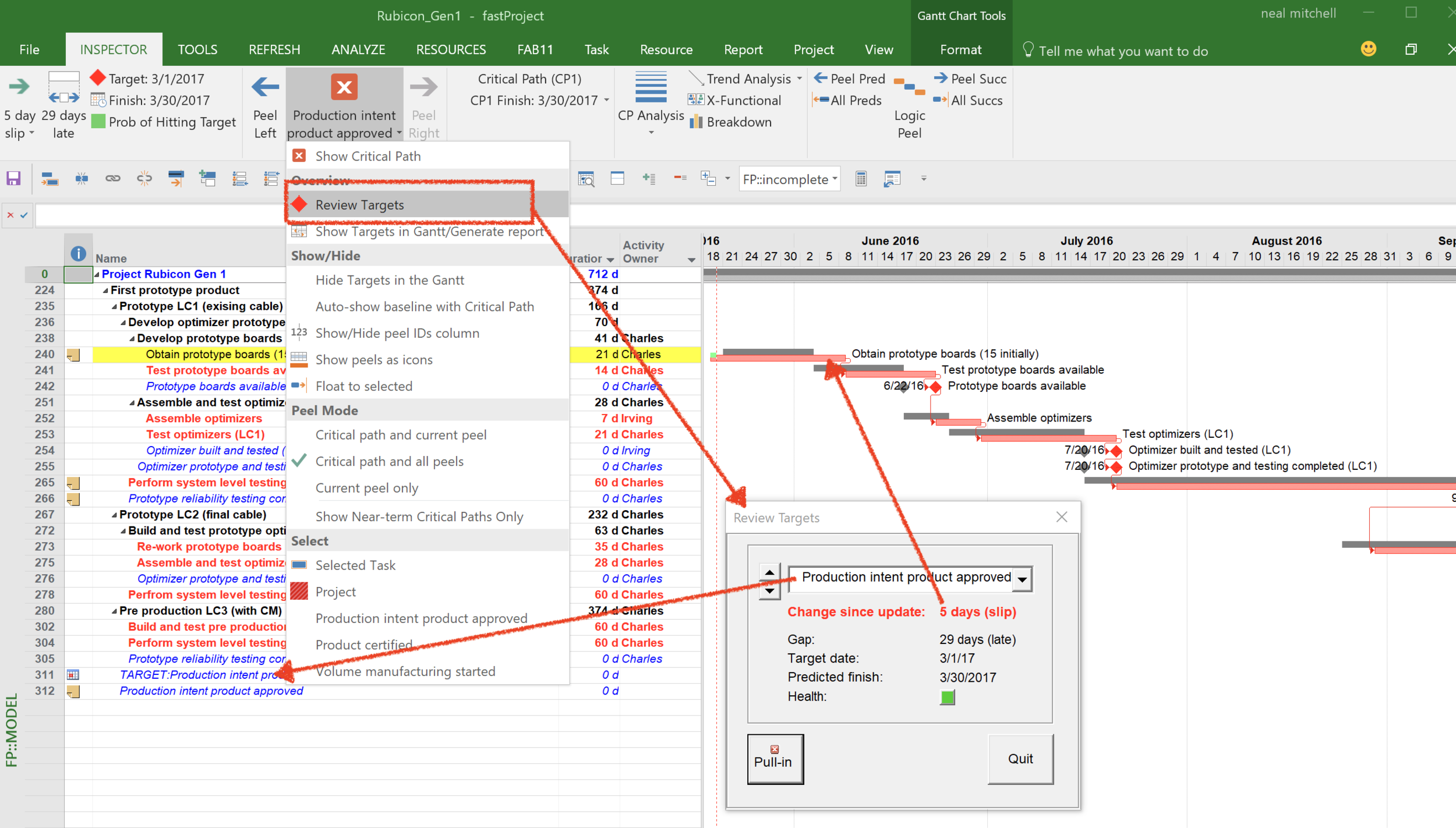Viewport: 1456px width, 828px height.
Task: Switch to the TOOLS ribbon tab
Action: (197, 49)
